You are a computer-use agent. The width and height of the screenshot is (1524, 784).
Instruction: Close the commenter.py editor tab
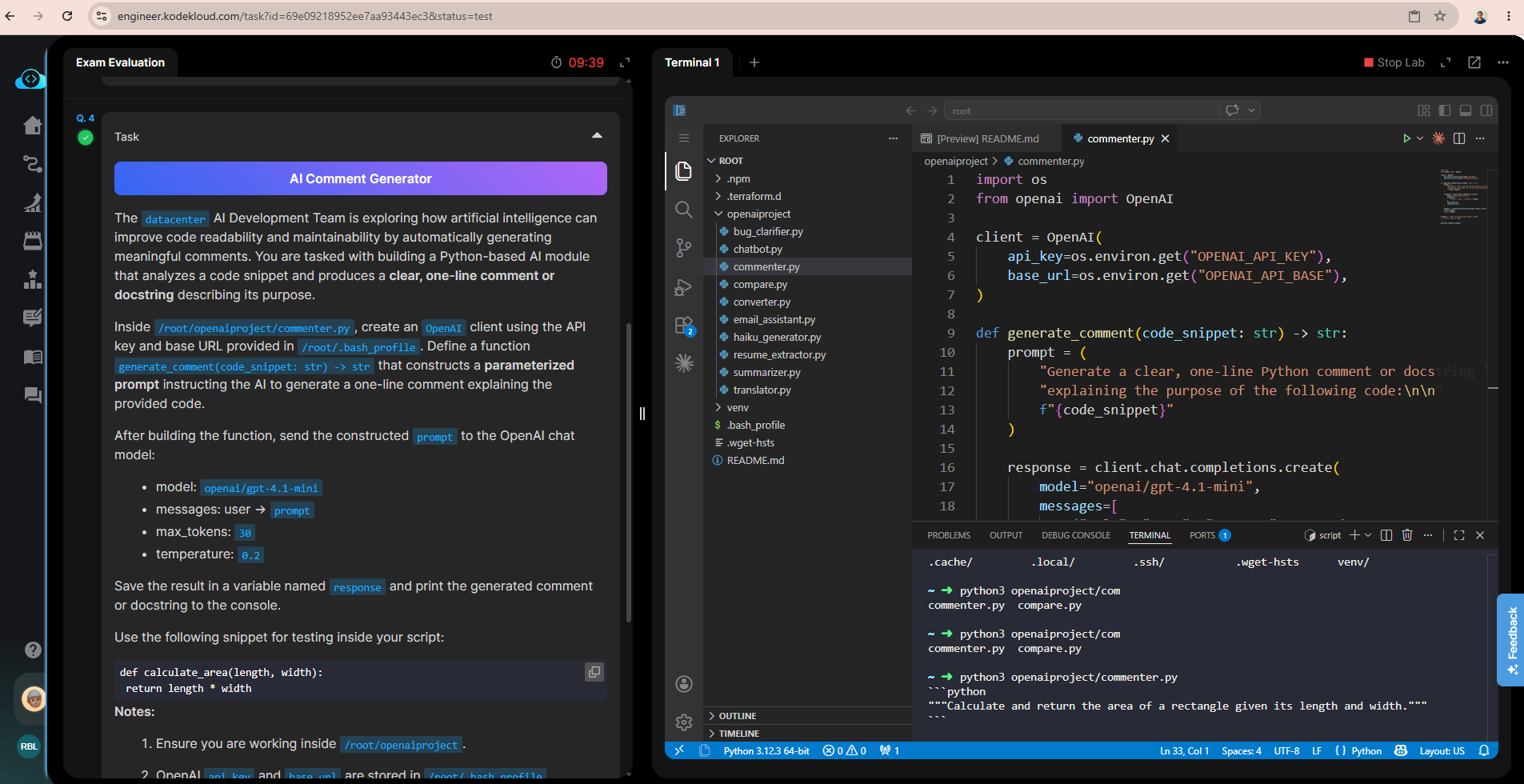pos(1166,138)
